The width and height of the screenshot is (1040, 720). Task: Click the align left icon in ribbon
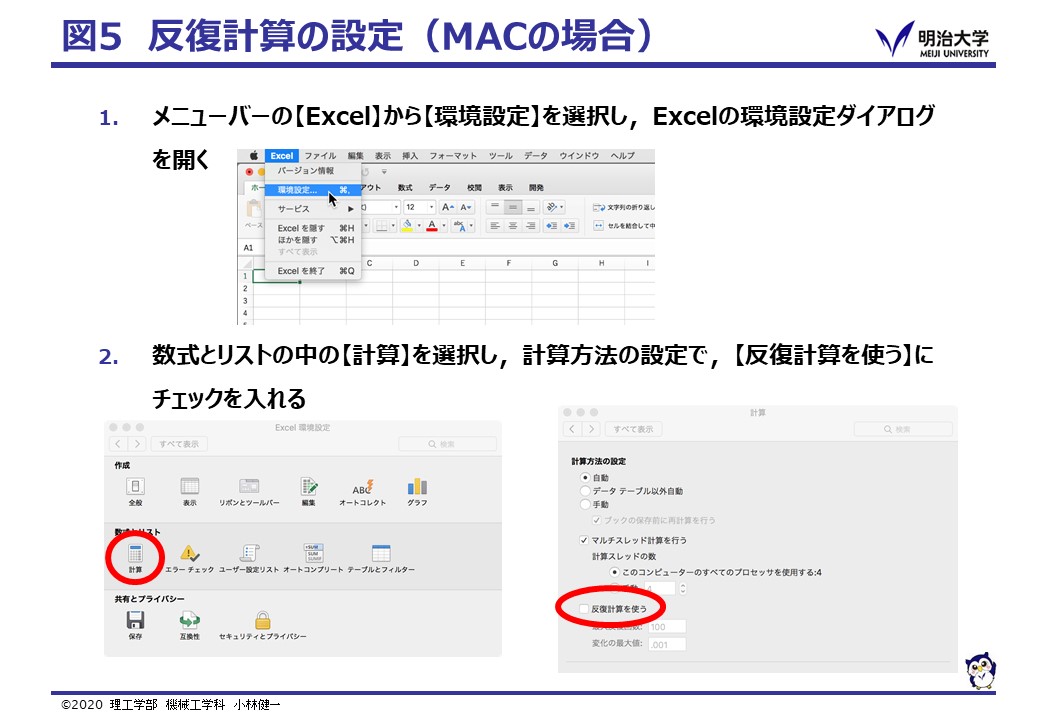[x=494, y=226]
